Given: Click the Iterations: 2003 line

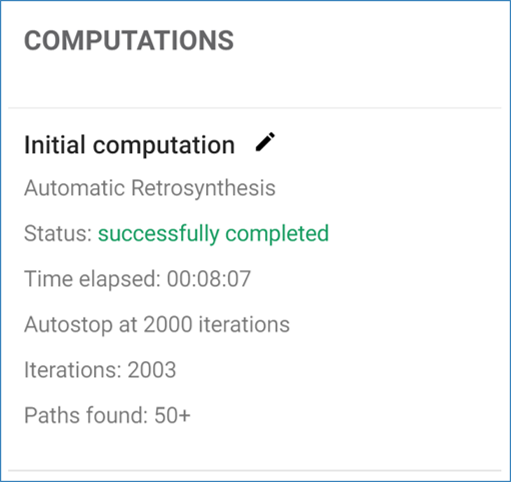Looking at the screenshot, I should click(100, 370).
